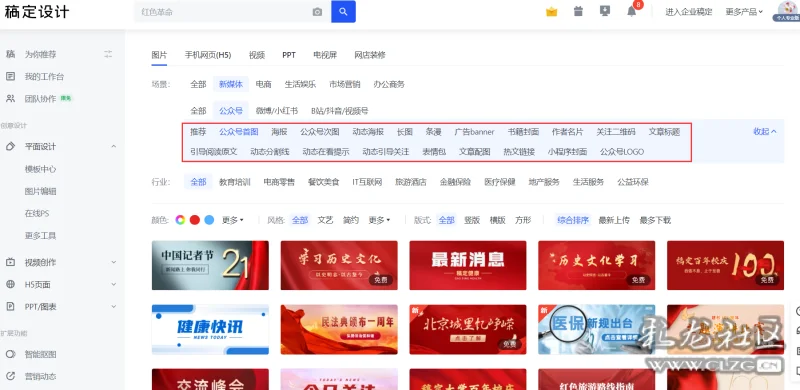This screenshot has height=390, width=800.
Task: Choose B站/抖音/视频号 sub-filter
Action: 340,110
